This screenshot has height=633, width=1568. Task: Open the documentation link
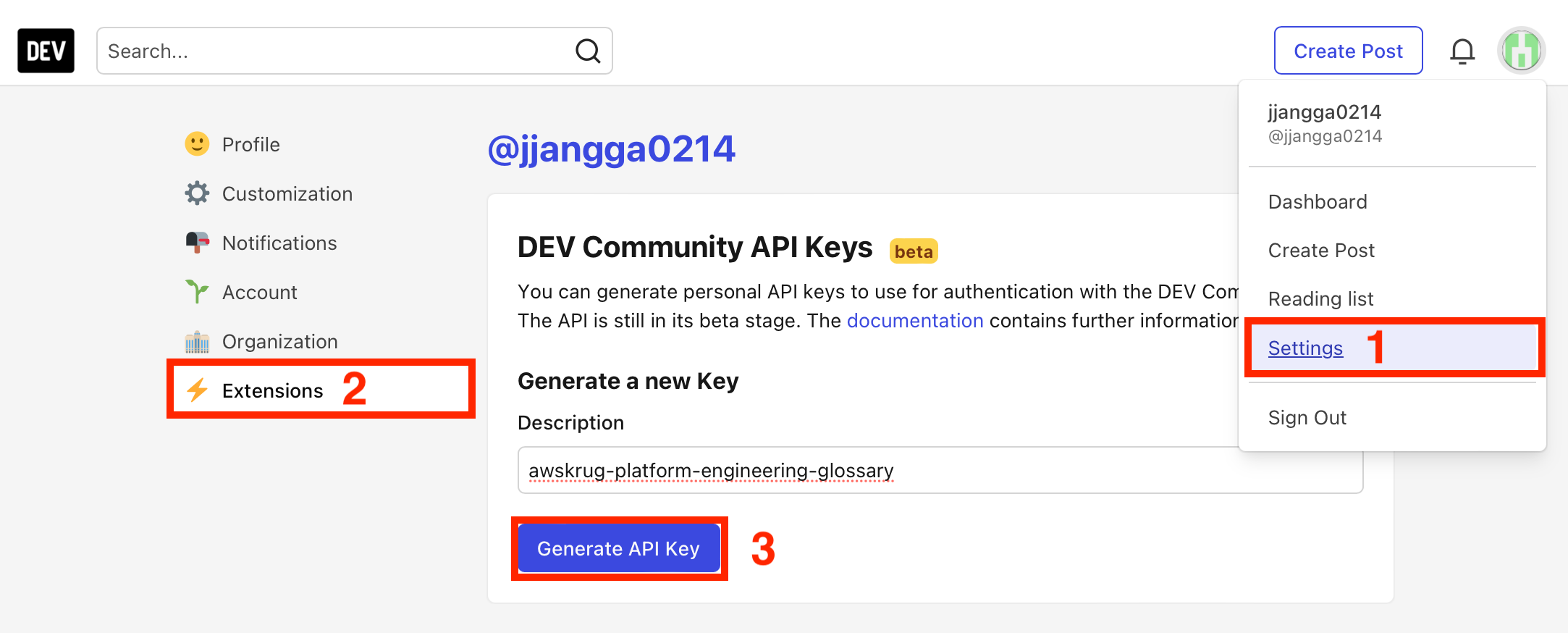[x=915, y=321]
